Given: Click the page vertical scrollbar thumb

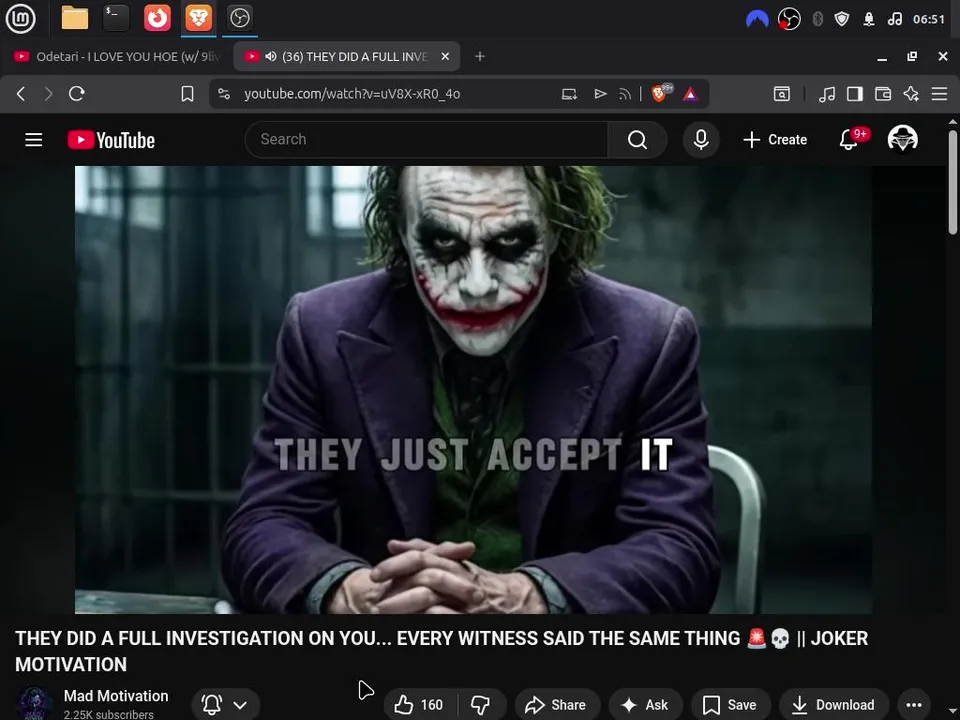Looking at the screenshot, I should tap(953, 182).
